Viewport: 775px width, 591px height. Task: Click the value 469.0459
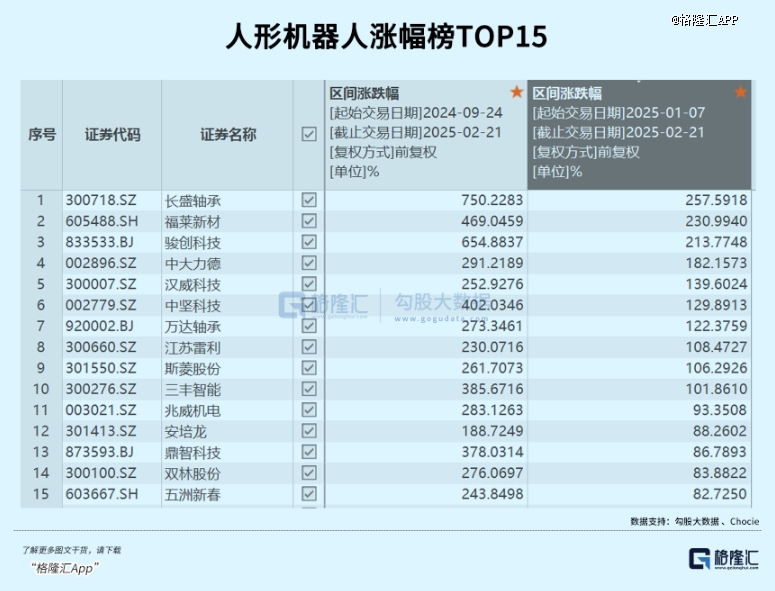point(492,221)
